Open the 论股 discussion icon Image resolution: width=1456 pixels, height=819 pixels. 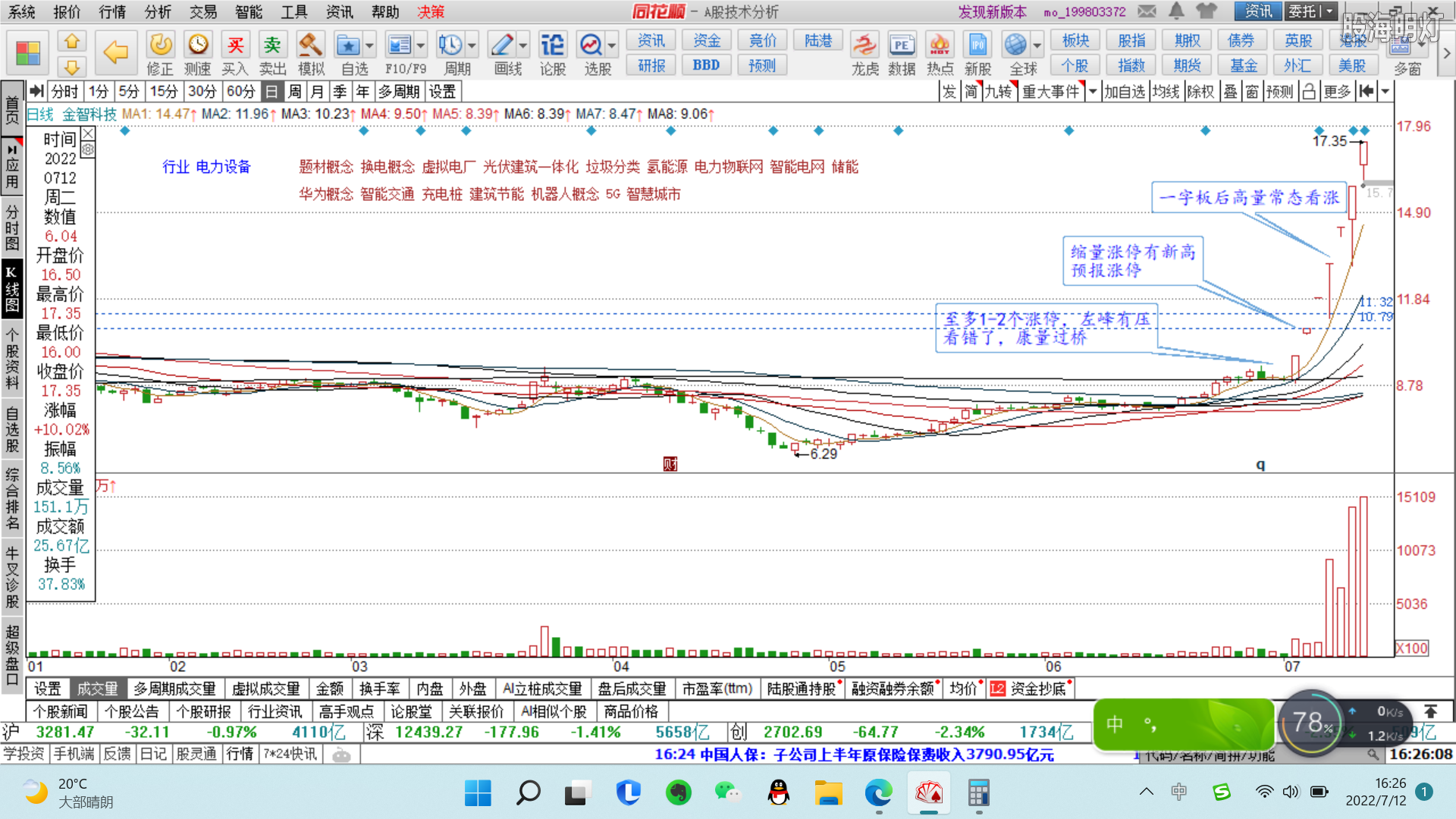pos(552,45)
